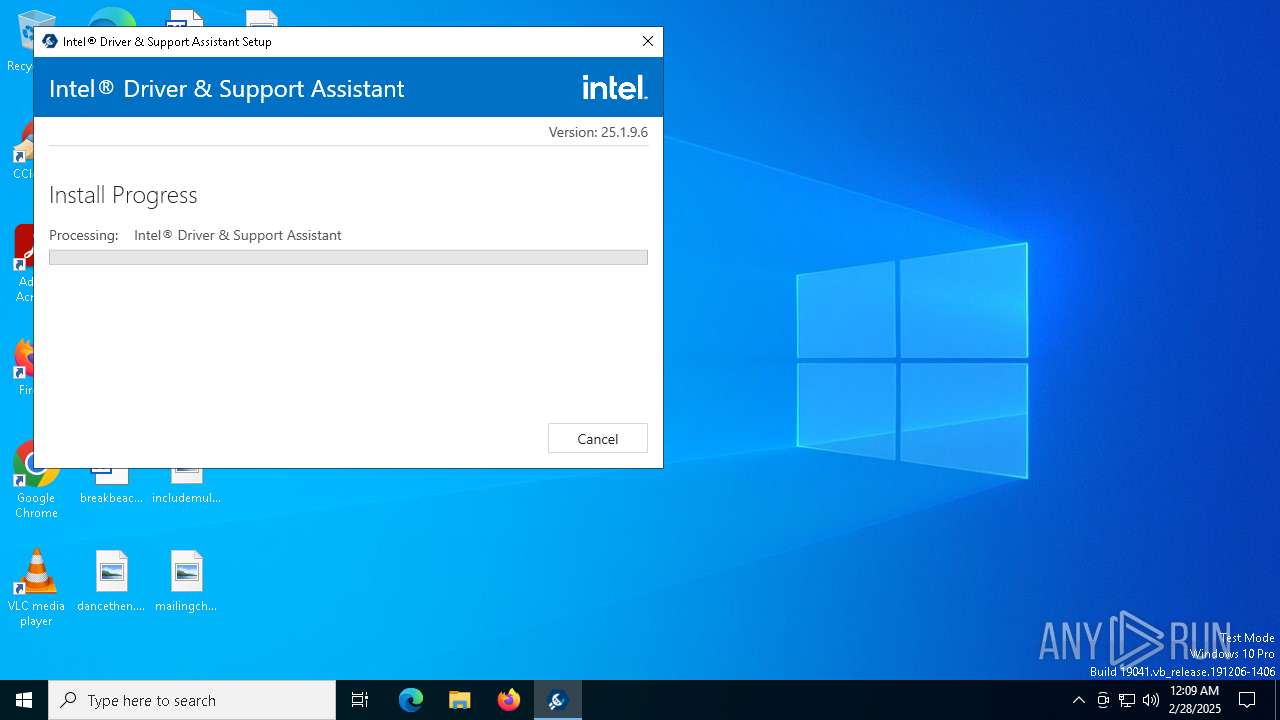This screenshot has height=720, width=1280.
Task: Select the breakbeac desktop file
Action: 111,485
